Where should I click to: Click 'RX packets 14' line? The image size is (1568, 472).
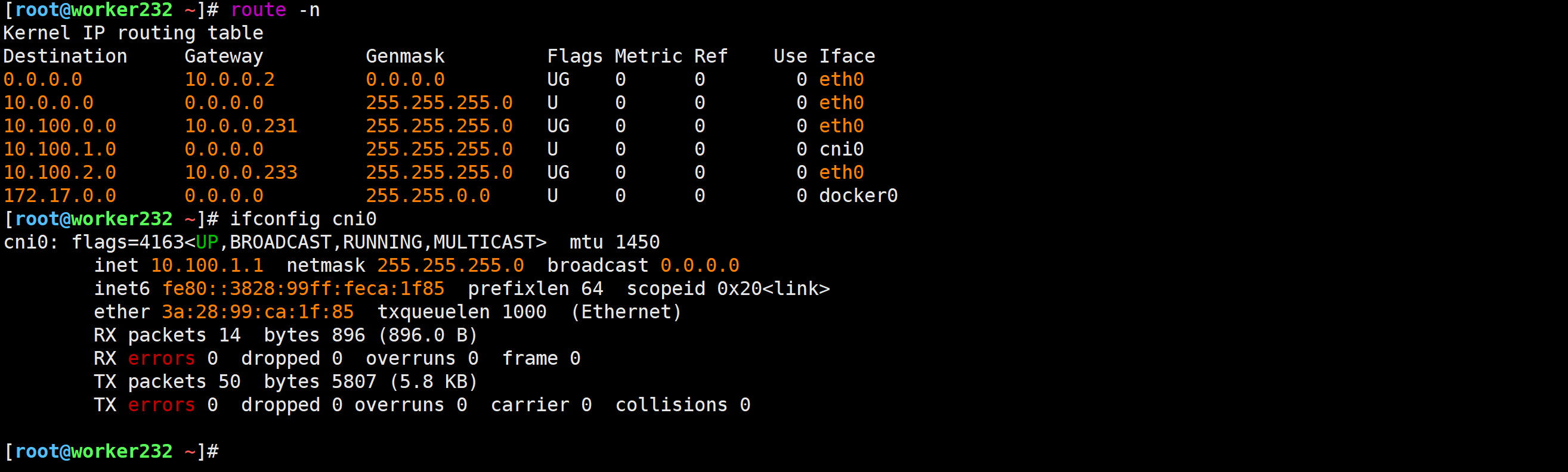click(168, 335)
